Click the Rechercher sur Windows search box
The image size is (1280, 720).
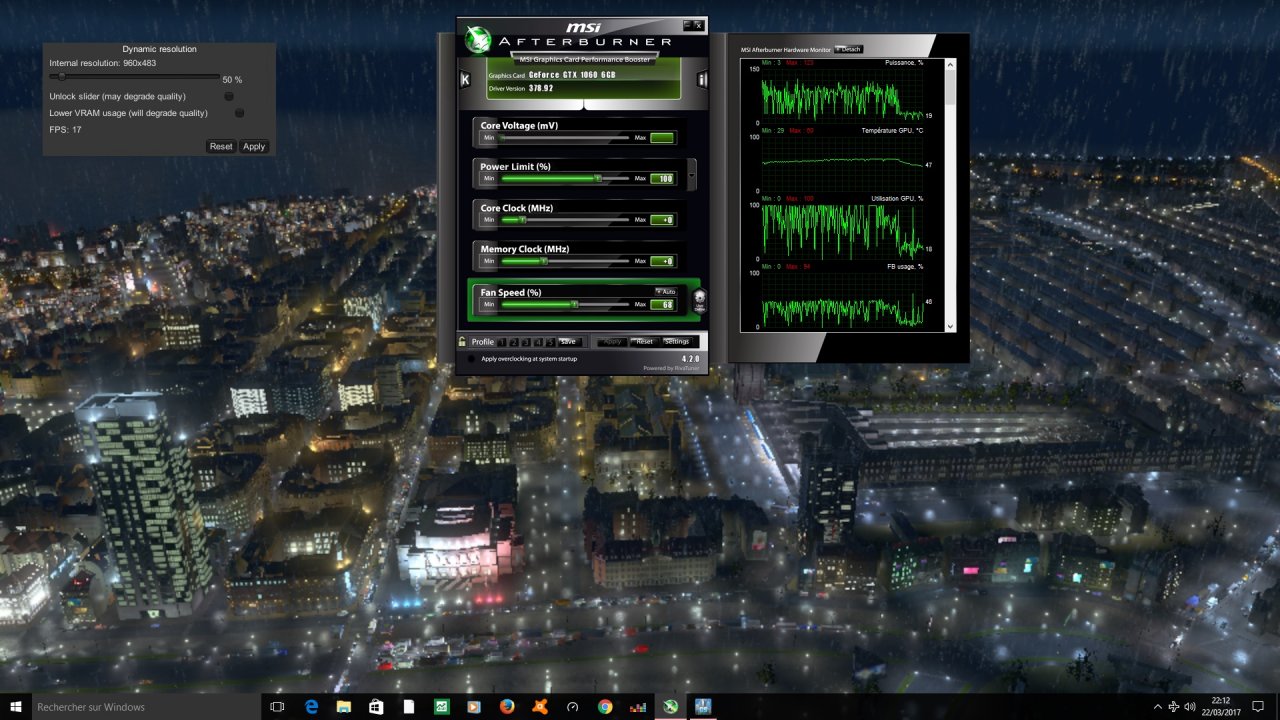coord(147,706)
